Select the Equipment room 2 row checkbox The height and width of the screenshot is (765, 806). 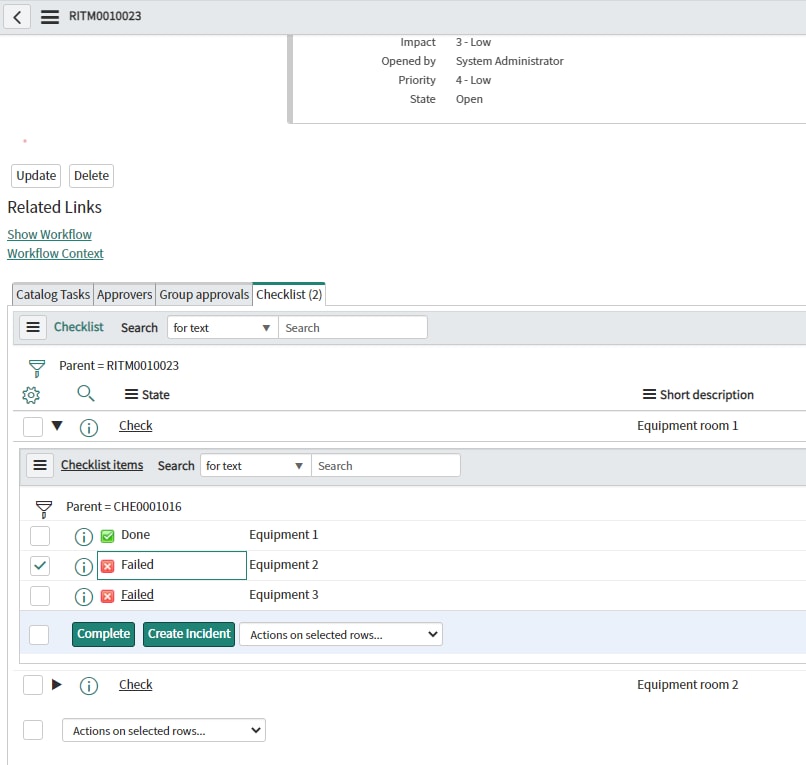[x=33, y=685]
